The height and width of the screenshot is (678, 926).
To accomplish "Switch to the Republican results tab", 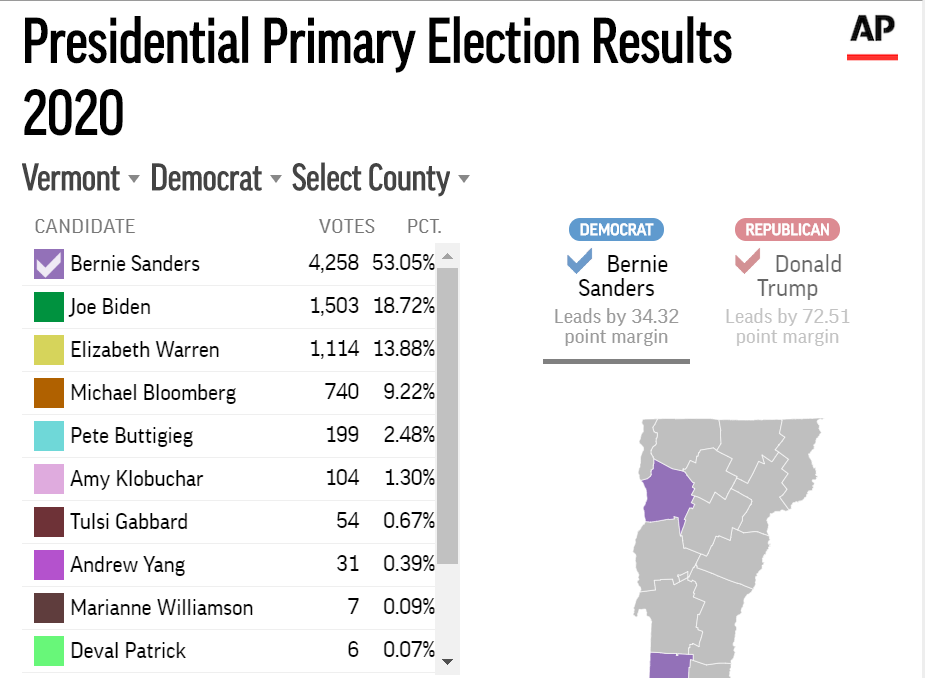I will point(787,229).
